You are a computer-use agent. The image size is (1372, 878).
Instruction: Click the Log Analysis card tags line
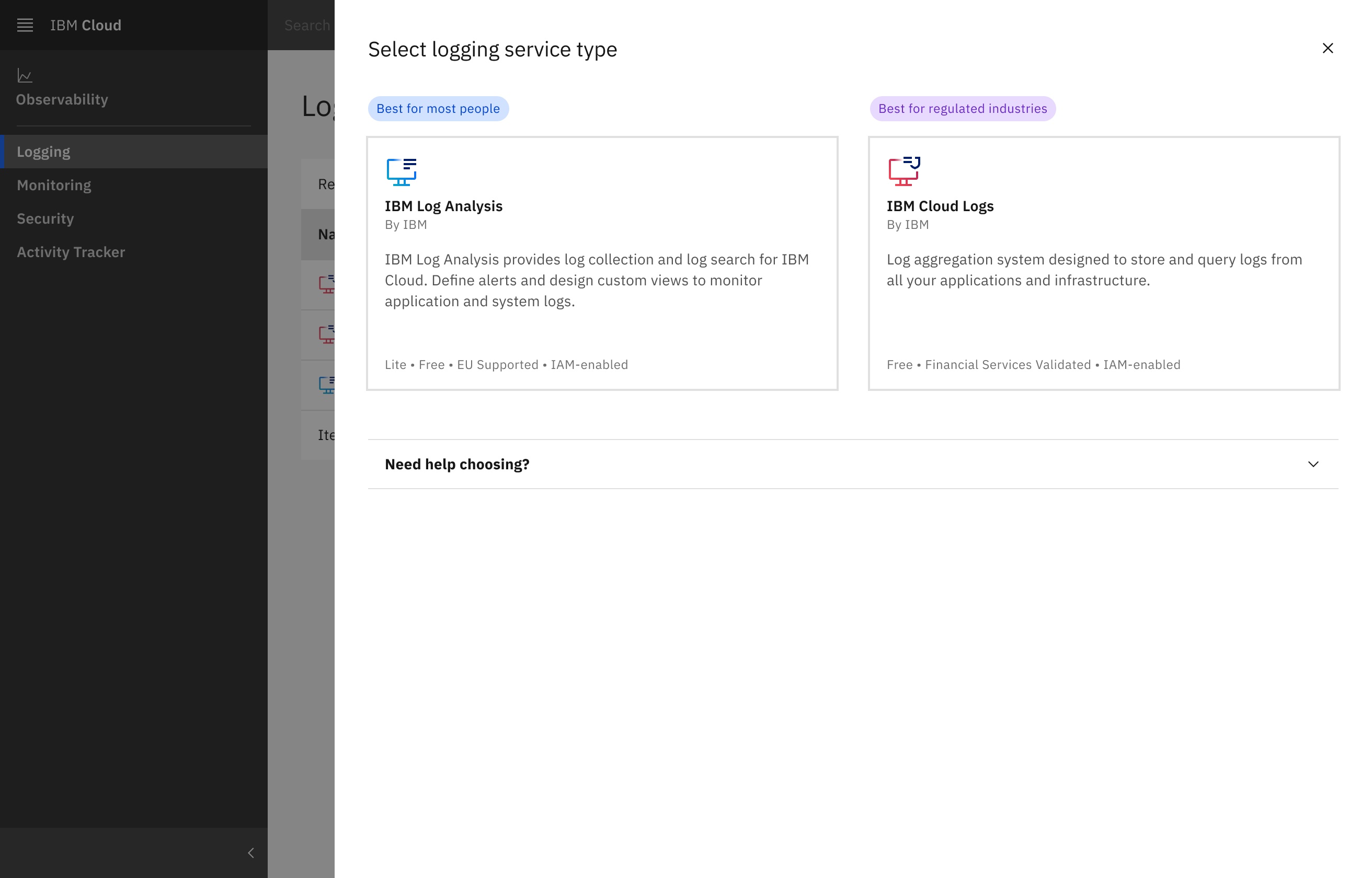coord(506,364)
